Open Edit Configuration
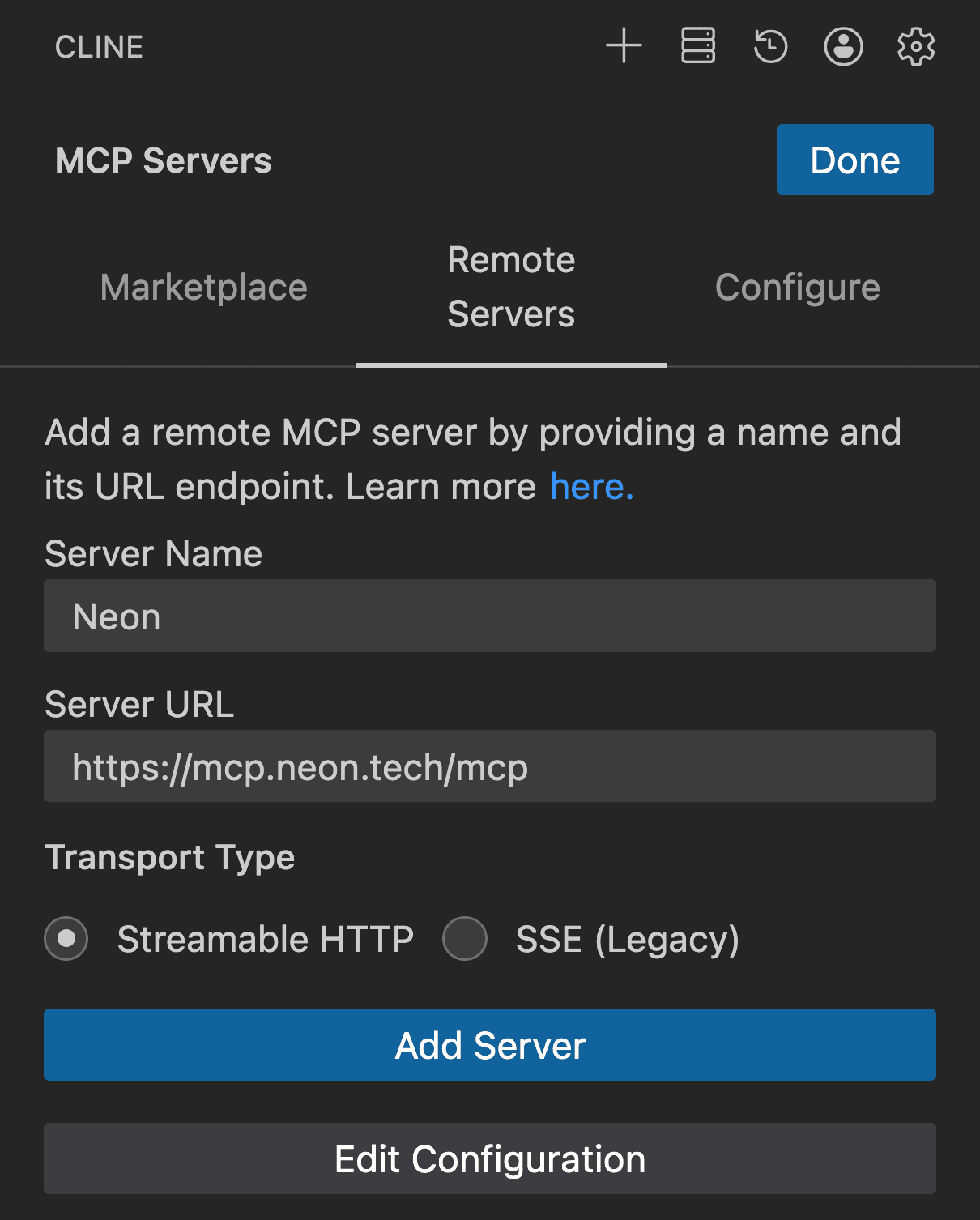This screenshot has width=980, height=1220. tap(489, 1158)
